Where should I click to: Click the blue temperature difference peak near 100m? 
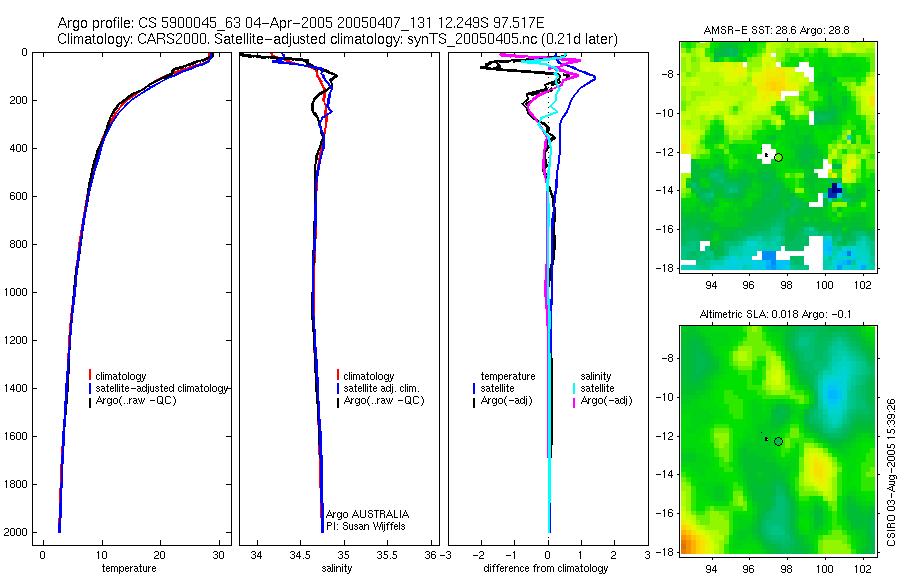point(593,78)
